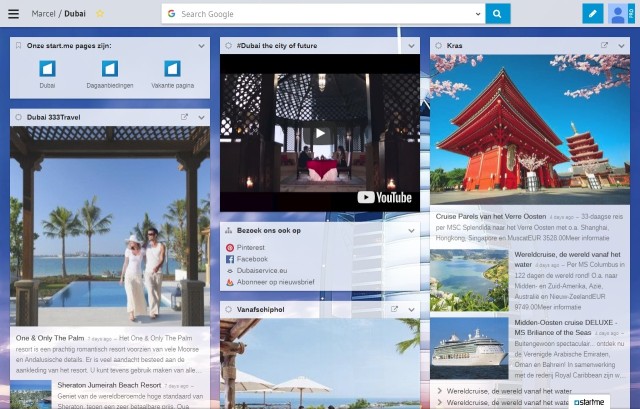Screen dimensions: 640x409
Task: Open Dubai 333Travel in a new window
Action: pyautogui.click(x=184, y=117)
